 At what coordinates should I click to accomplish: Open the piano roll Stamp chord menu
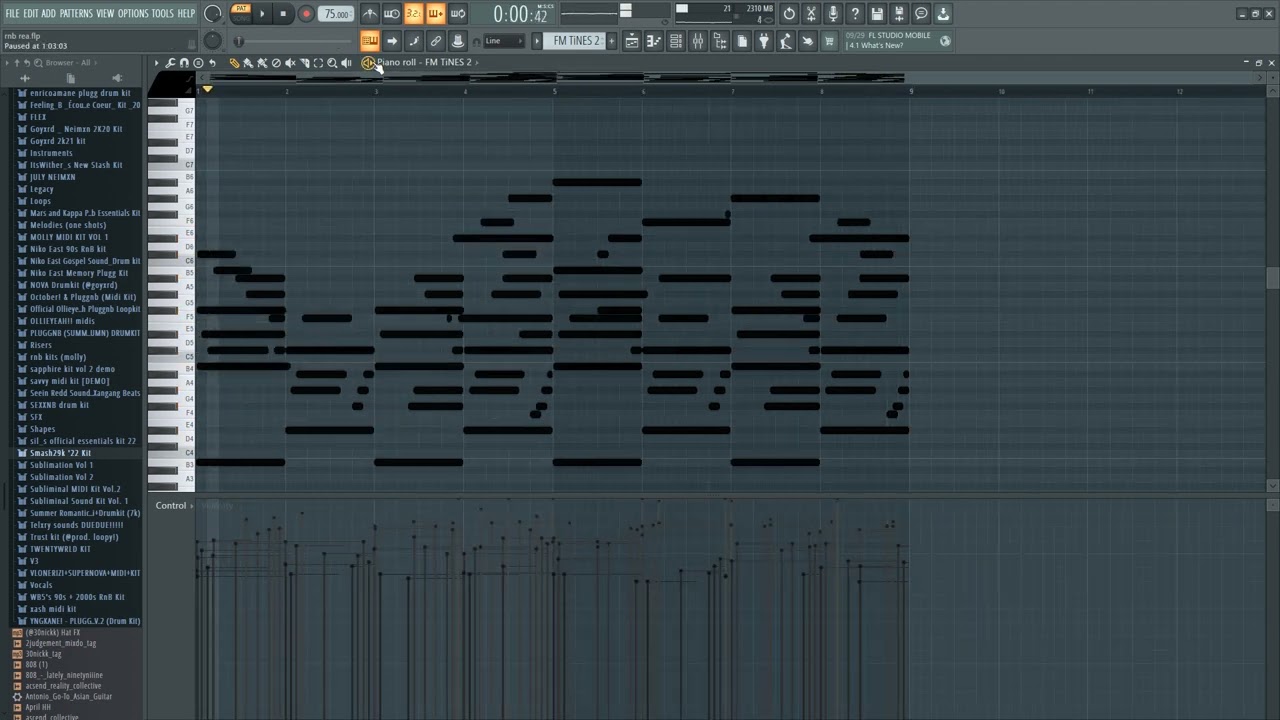198,63
